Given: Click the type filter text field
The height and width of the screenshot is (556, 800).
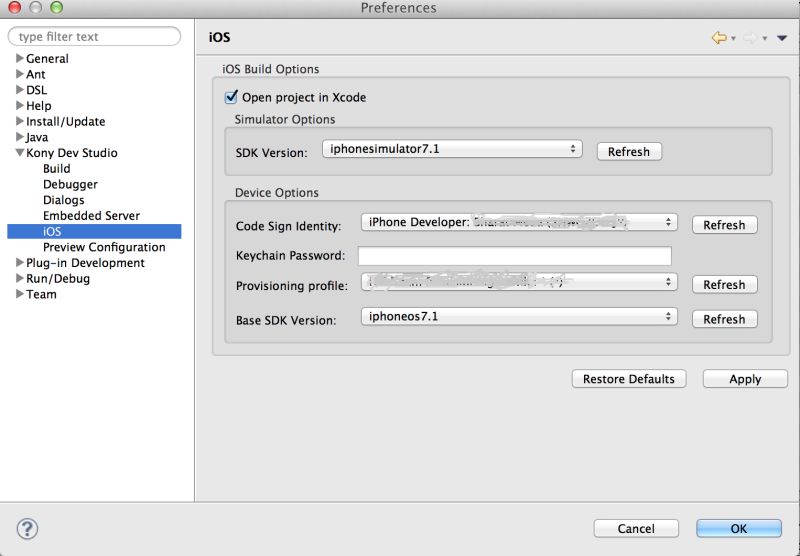Looking at the screenshot, I should click(x=94, y=37).
